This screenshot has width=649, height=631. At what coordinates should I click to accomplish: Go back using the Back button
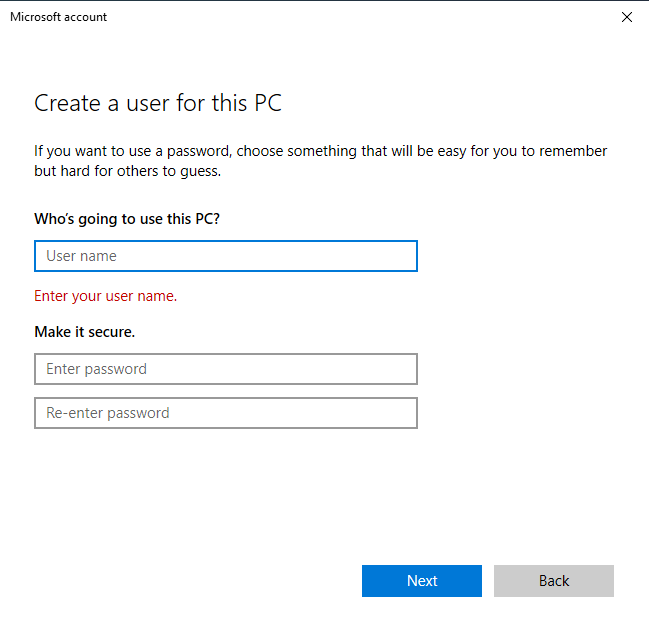point(553,581)
